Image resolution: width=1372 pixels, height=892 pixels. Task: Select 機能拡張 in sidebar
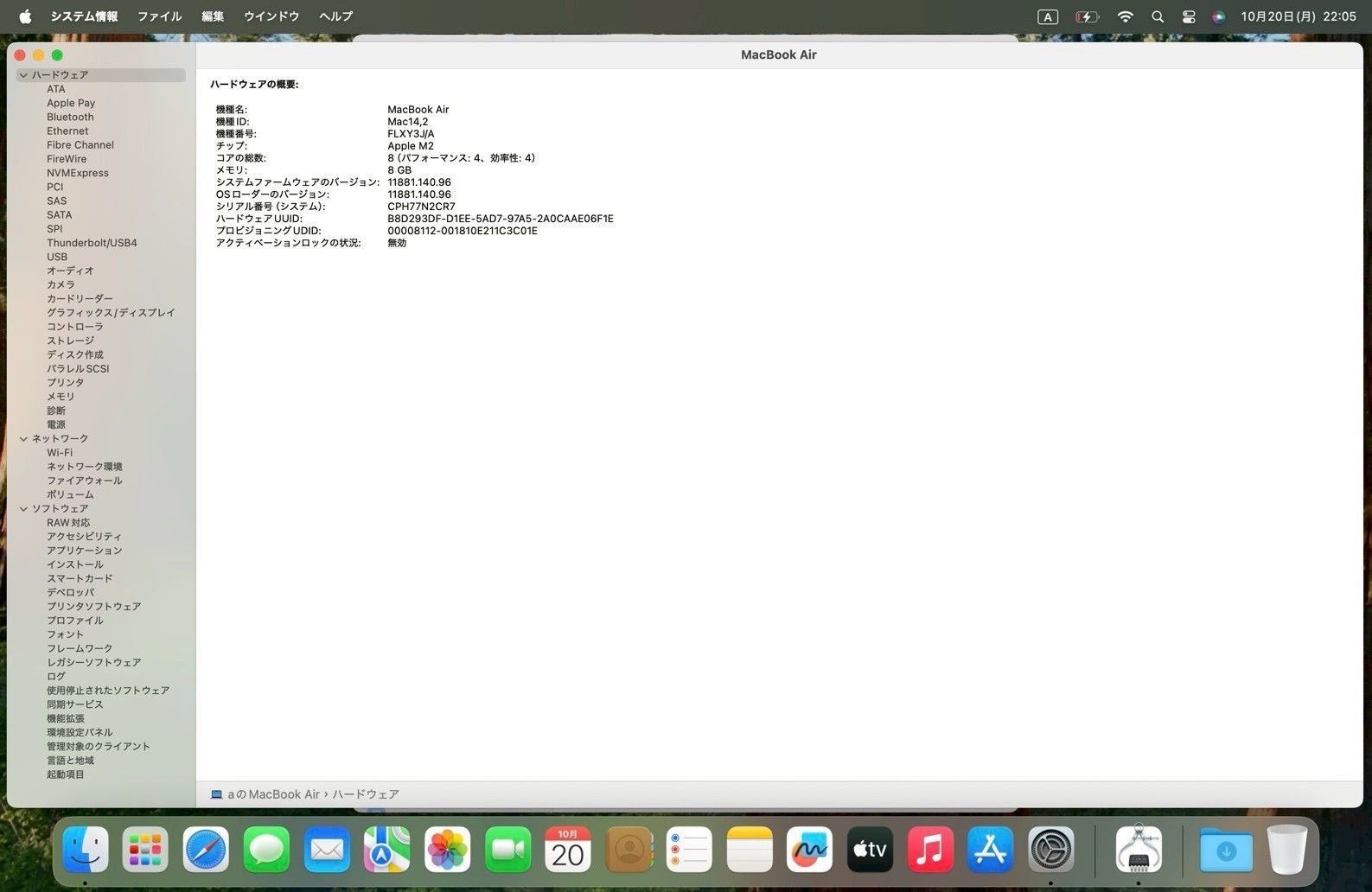click(66, 718)
